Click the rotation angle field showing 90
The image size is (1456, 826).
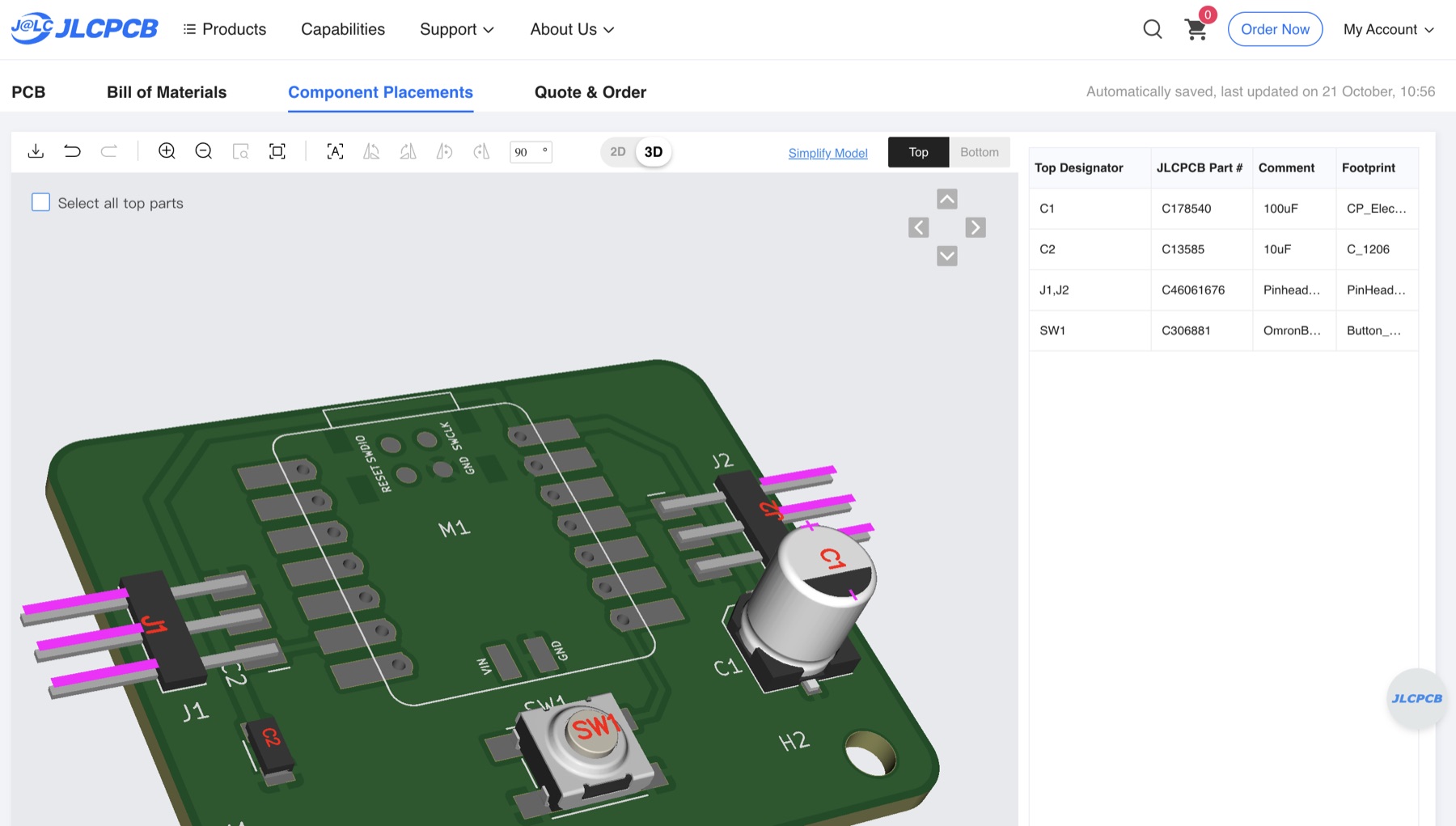(531, 151)
